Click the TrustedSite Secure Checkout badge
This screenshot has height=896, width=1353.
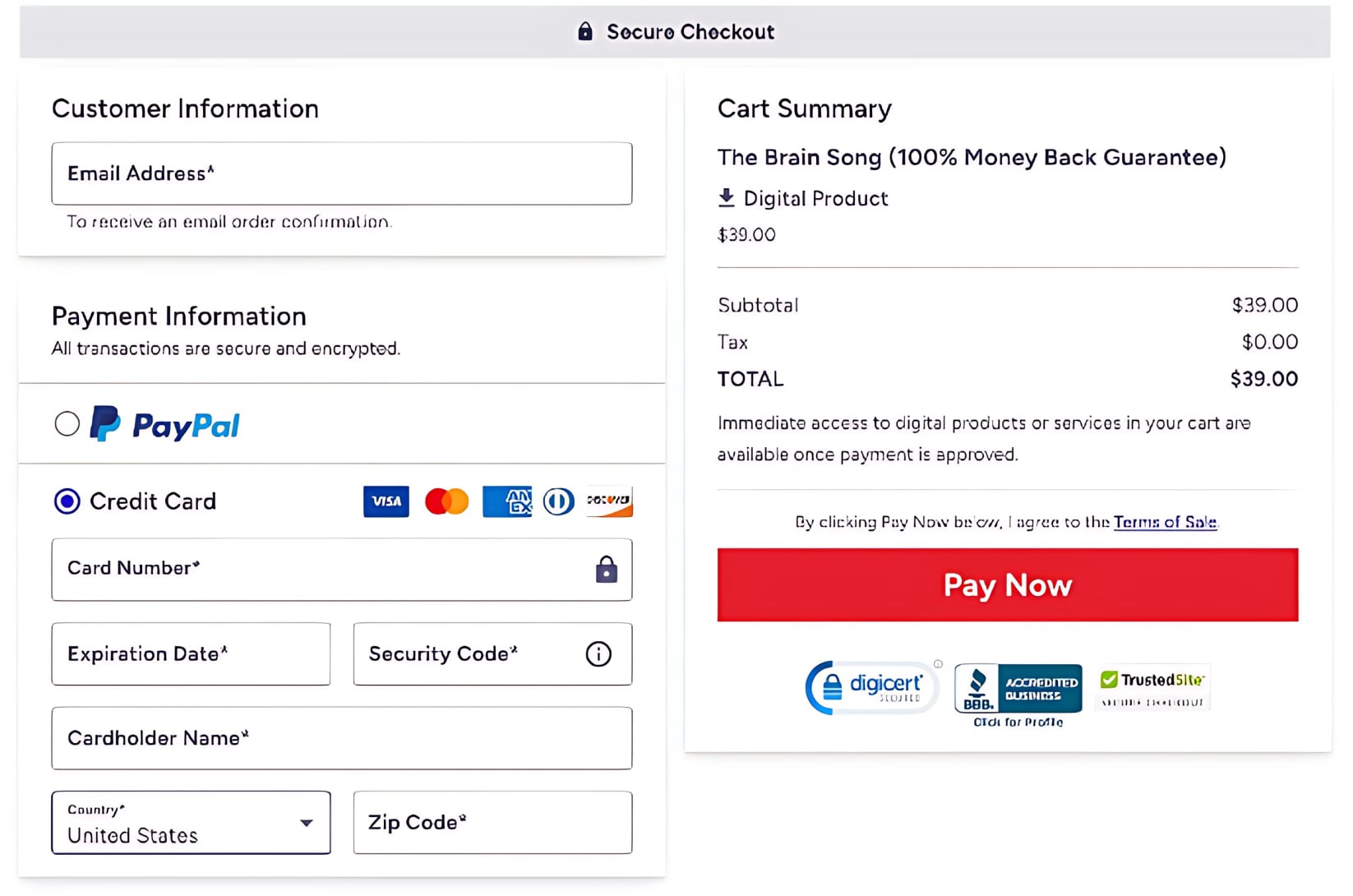pyautogui.click(x=1152, y=688)
